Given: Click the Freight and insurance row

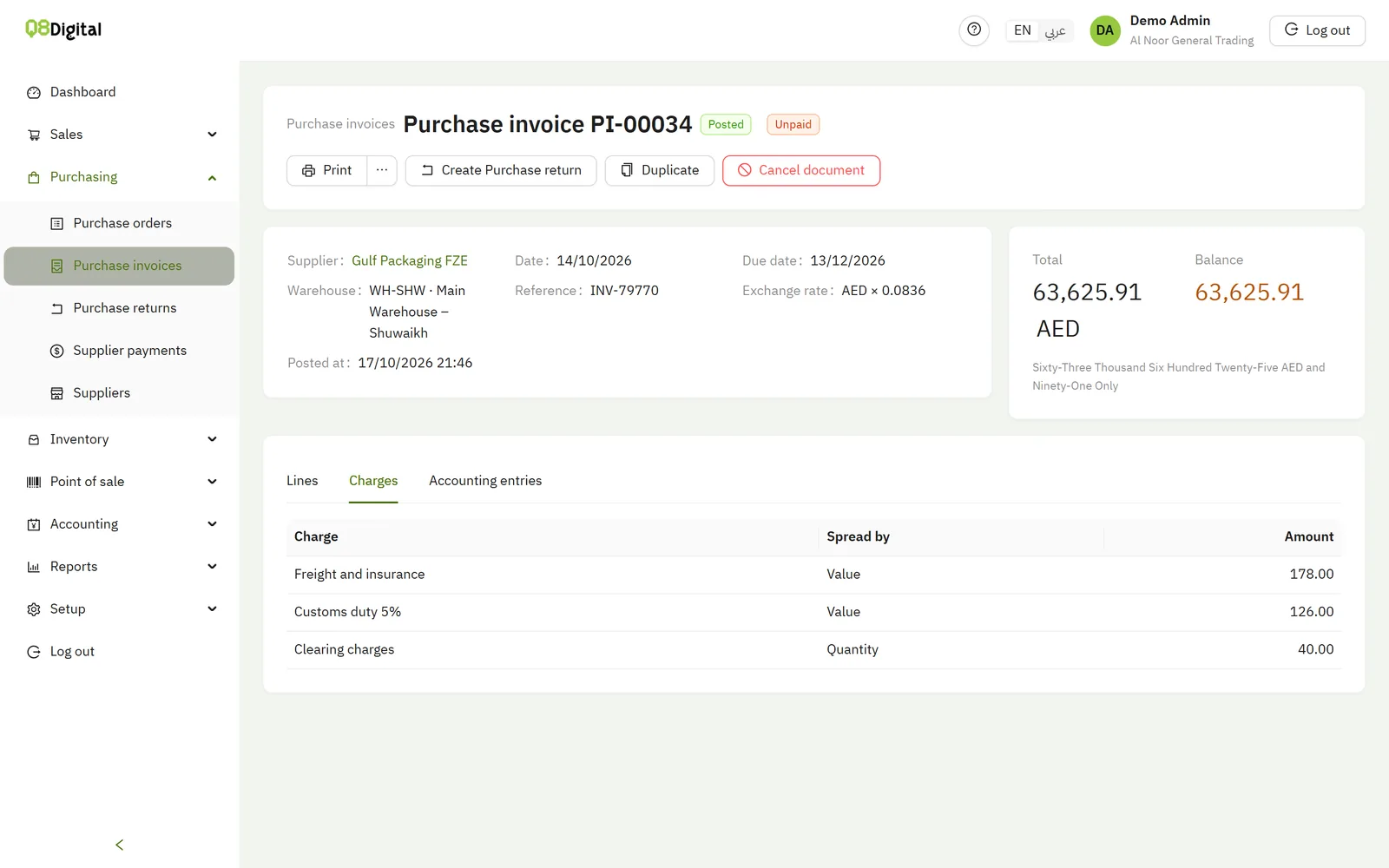Looking at the screenshot, I should point(813,575).
